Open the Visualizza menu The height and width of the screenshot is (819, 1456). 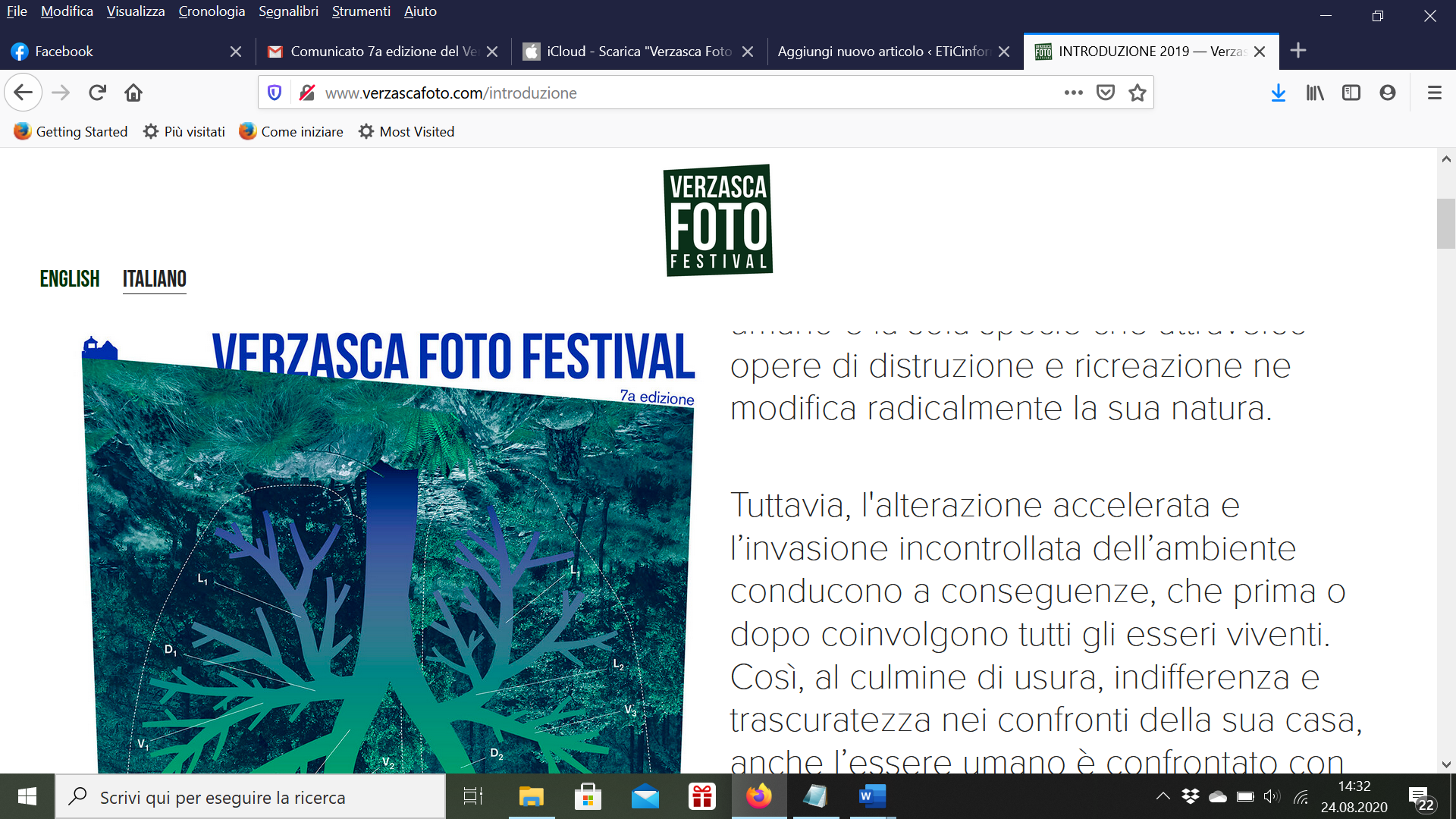click(x=136, y=11)
